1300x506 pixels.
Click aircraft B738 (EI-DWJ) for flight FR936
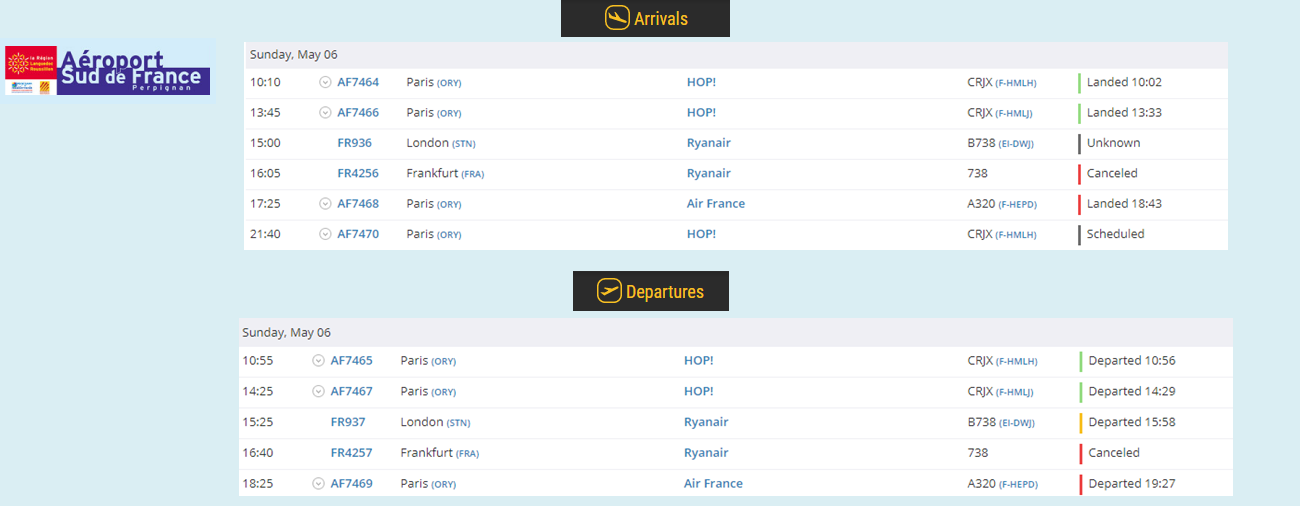[x=1000, y=143]
